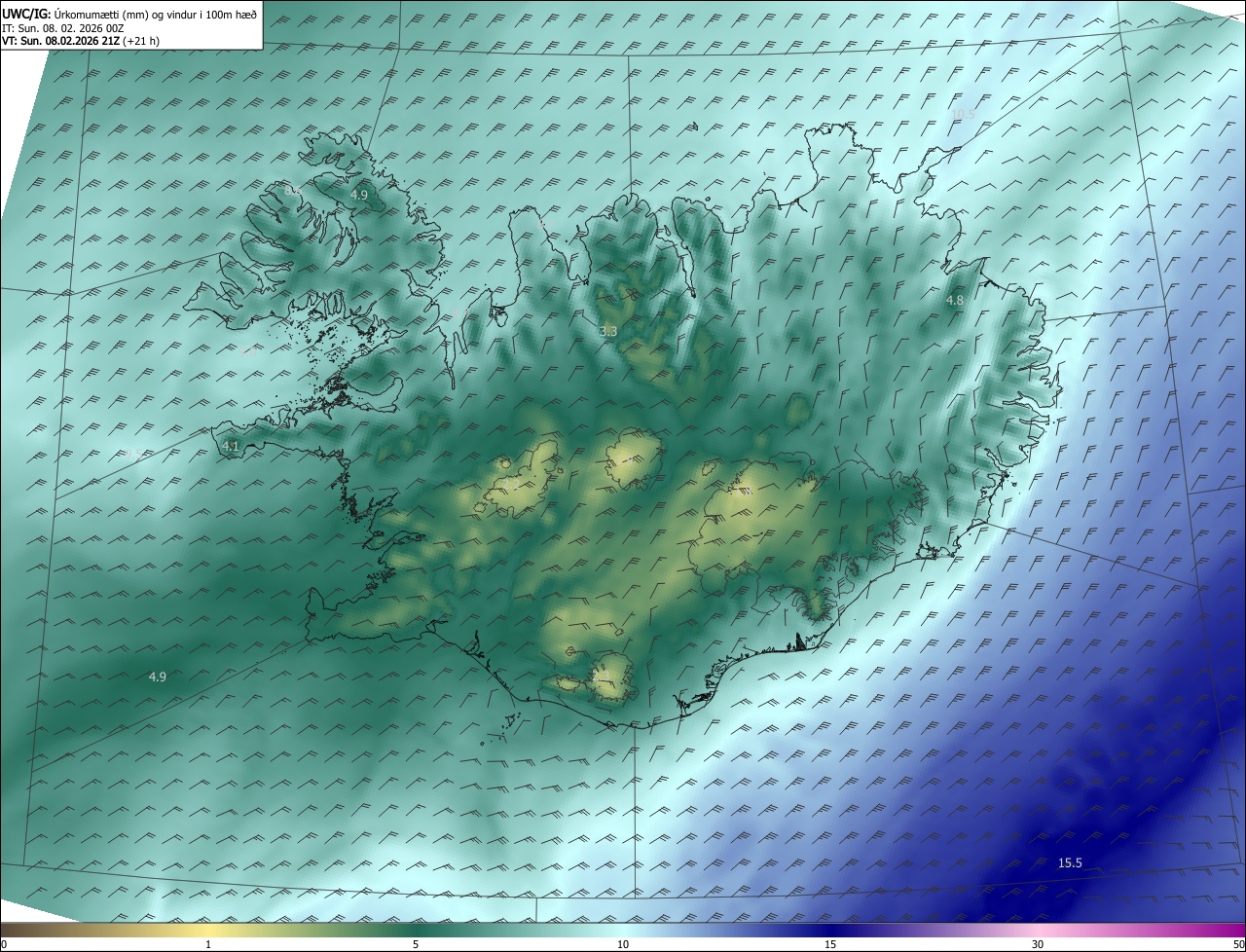
Task: Click the 4.8 value label in east Iceland
Action: (955, 301)
